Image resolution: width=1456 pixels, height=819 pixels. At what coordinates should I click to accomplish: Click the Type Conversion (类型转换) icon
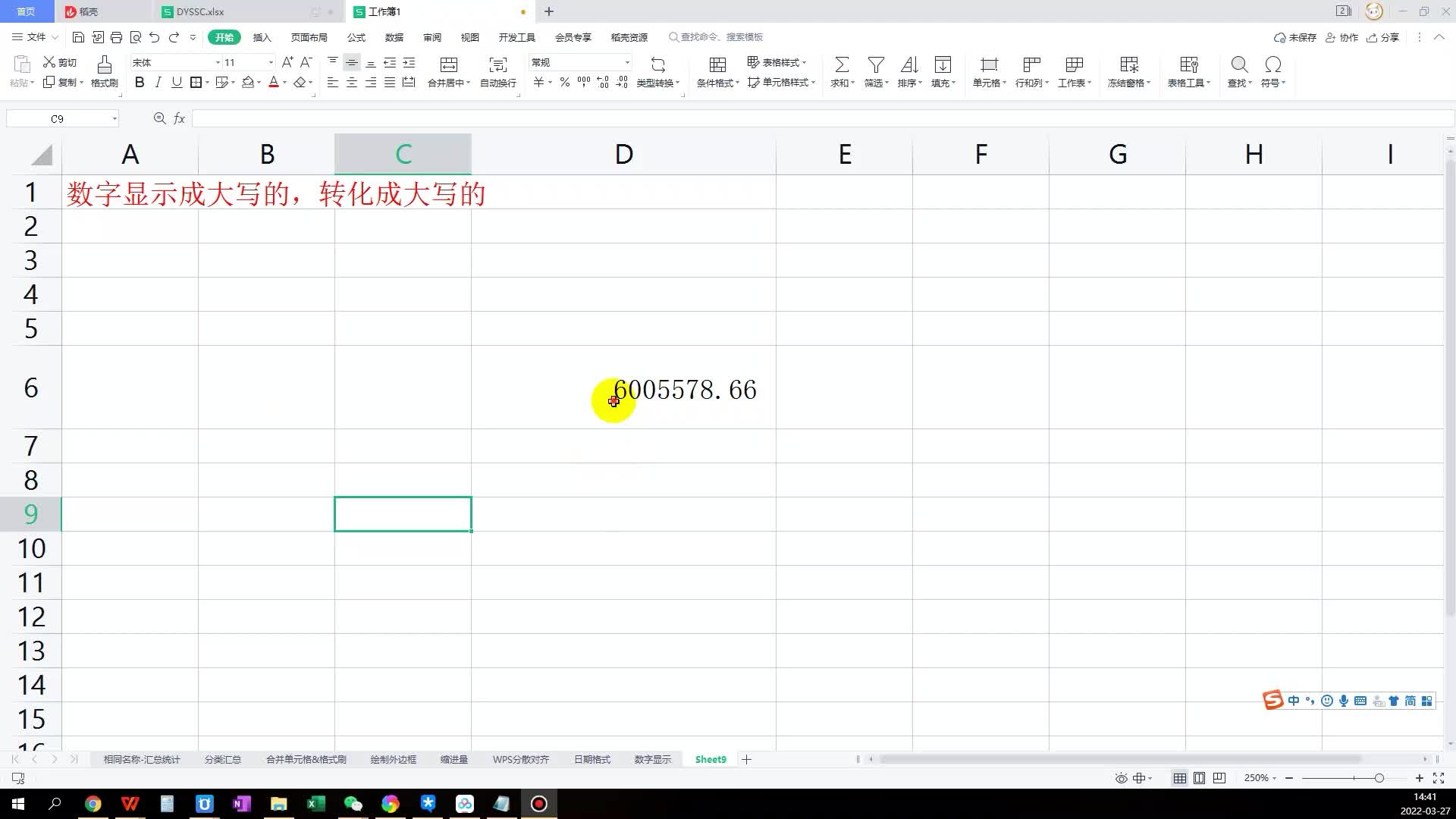(x=658, y=64)
